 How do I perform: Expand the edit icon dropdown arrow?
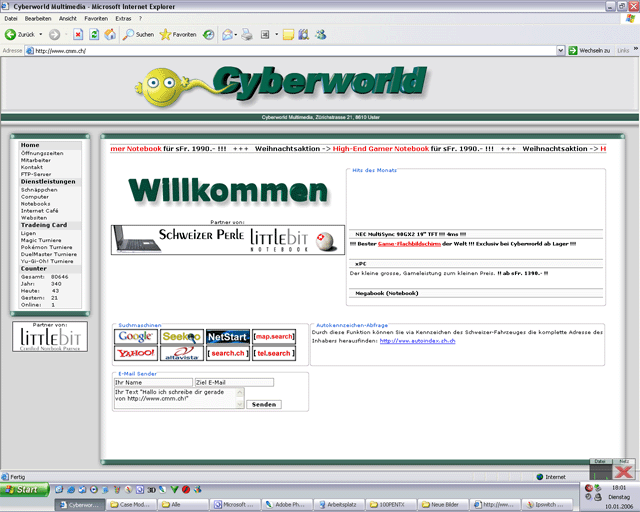click(276, 35)
